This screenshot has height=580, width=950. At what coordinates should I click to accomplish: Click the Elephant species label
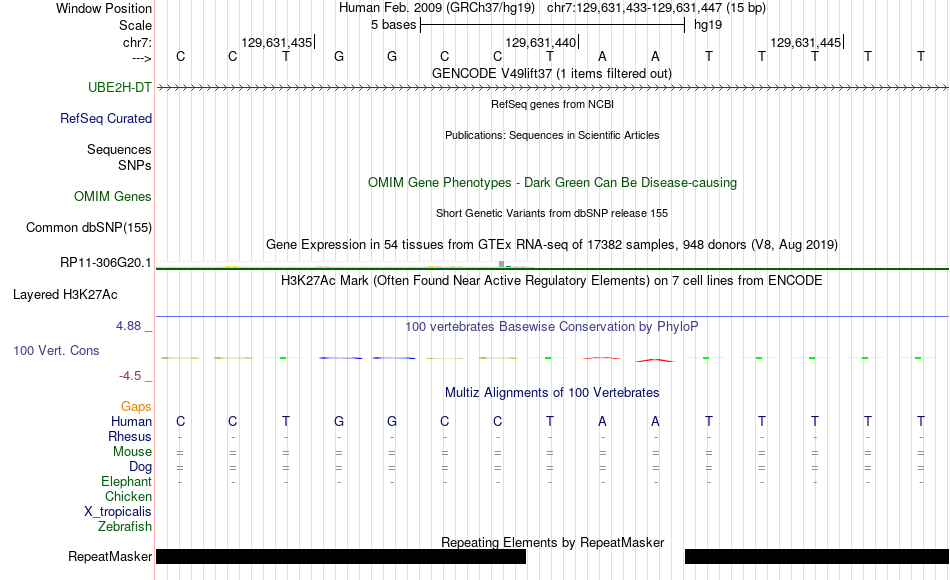(x=127, y=481)
